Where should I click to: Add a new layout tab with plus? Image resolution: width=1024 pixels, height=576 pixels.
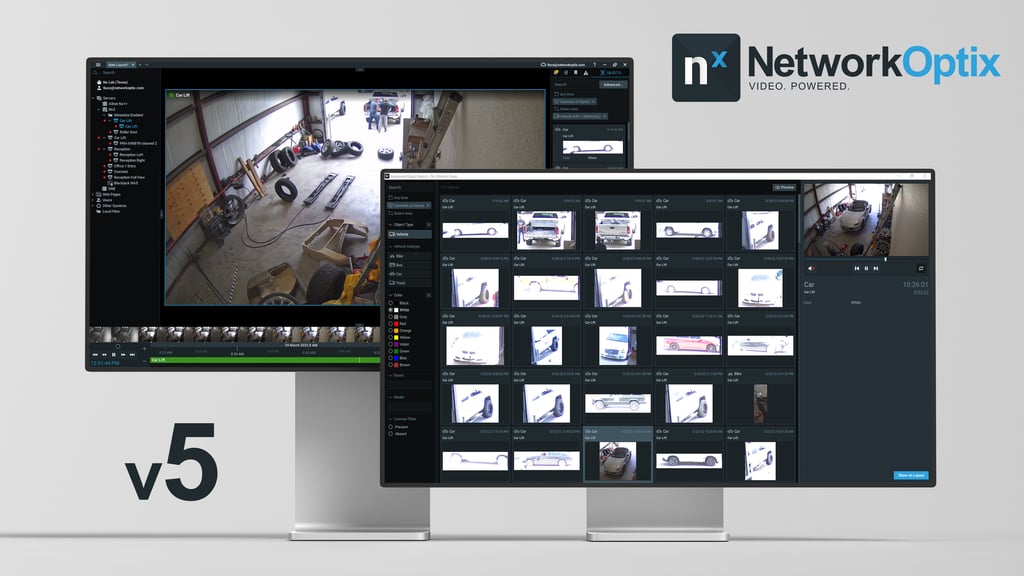pyautogui.click(x=140, y=65)
